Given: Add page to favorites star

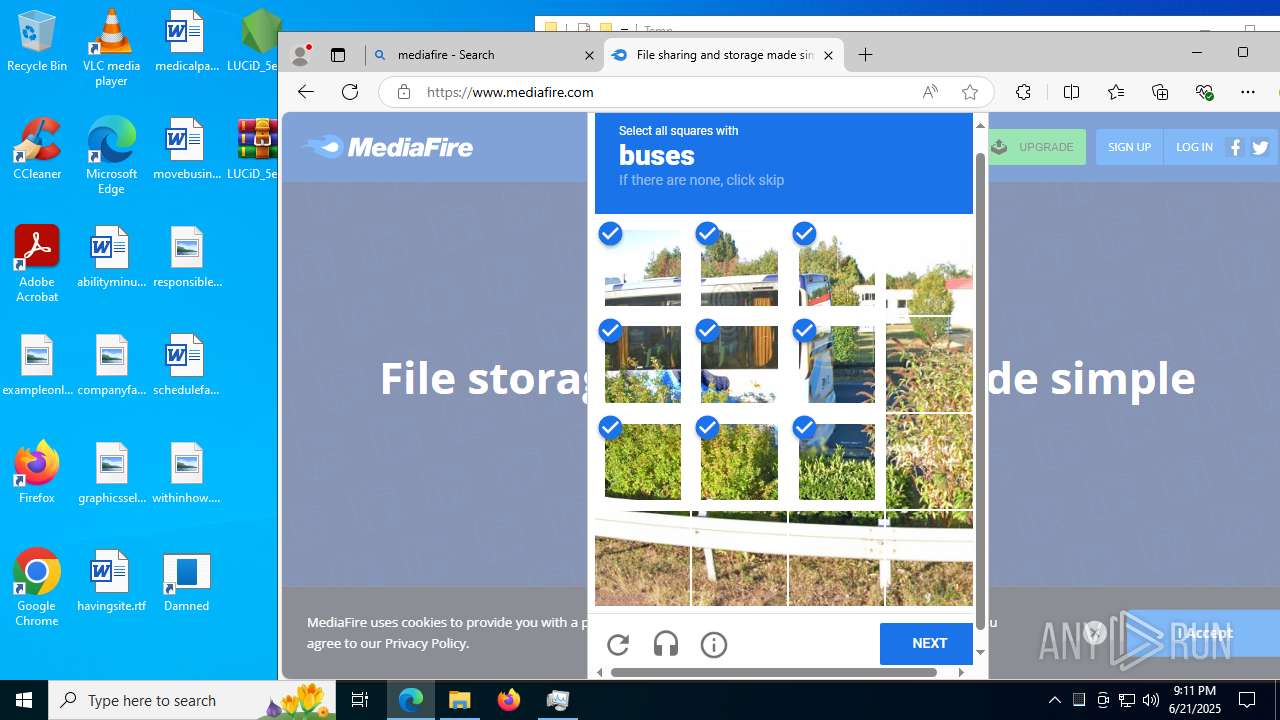Looking at the screenshot, I should [x=969, y=92].
